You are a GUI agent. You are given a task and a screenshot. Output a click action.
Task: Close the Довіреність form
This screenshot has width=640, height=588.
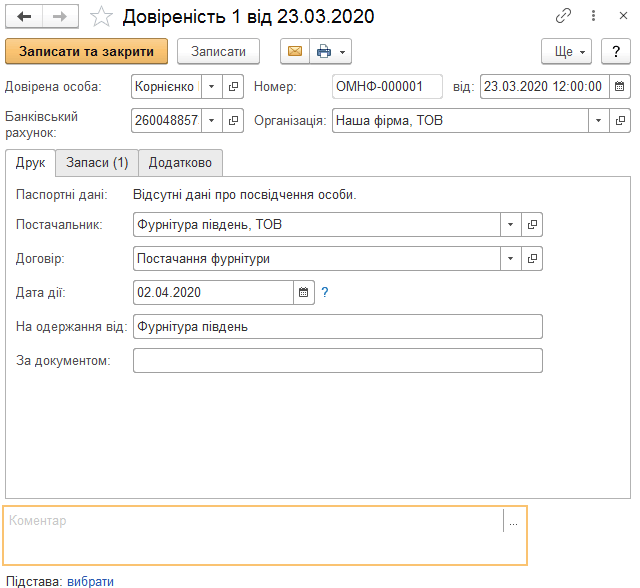click(x=623, y=16)
